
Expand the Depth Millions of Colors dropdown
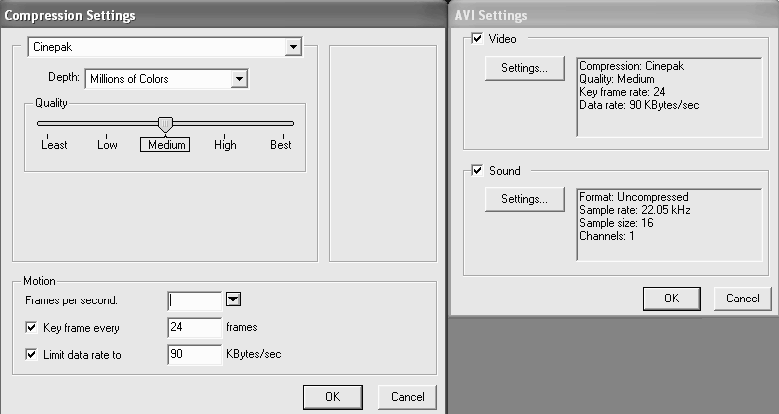(x=238, y=78)
